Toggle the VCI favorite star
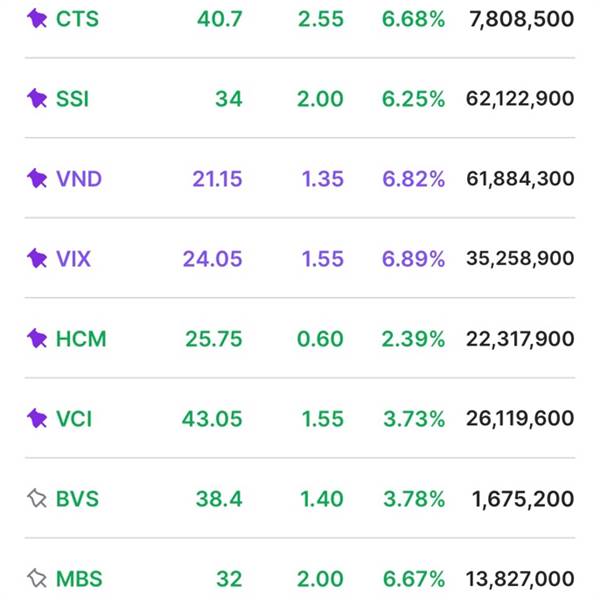 [x=37, y=418]
